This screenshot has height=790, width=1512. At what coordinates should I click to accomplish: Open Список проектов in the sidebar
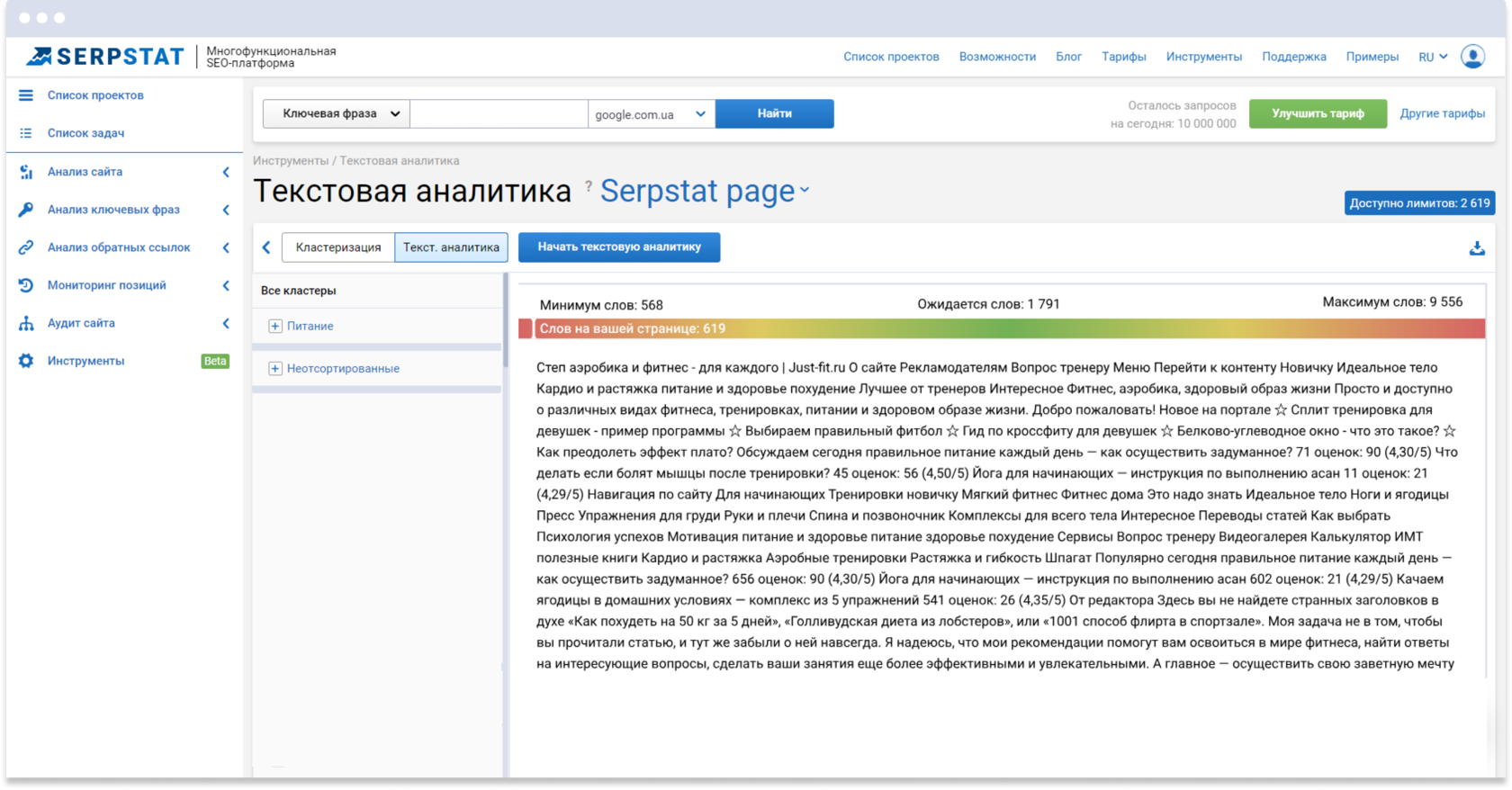(95, 95)
